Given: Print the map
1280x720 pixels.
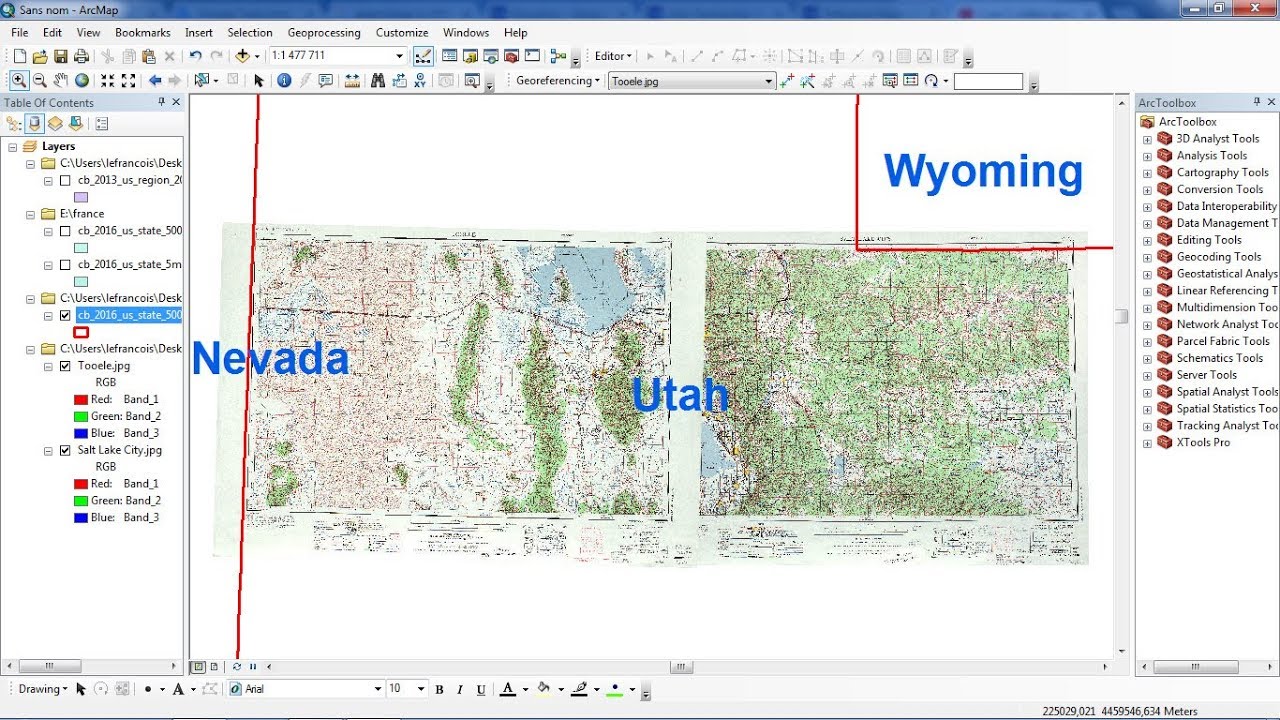Looking at the screenshot, I should point(81,56).
